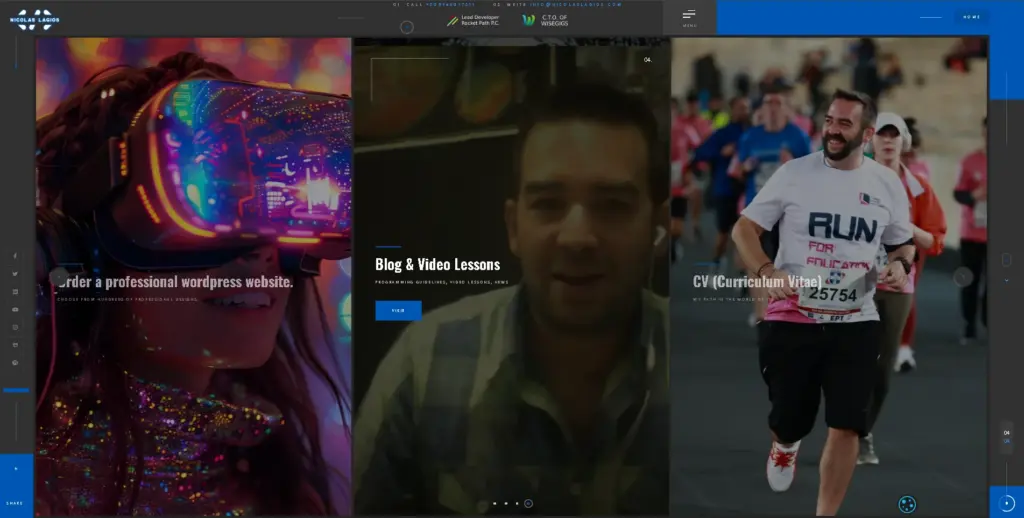Open the Facebook social icon
1024x518 pixels.
(x=15, y=256)
